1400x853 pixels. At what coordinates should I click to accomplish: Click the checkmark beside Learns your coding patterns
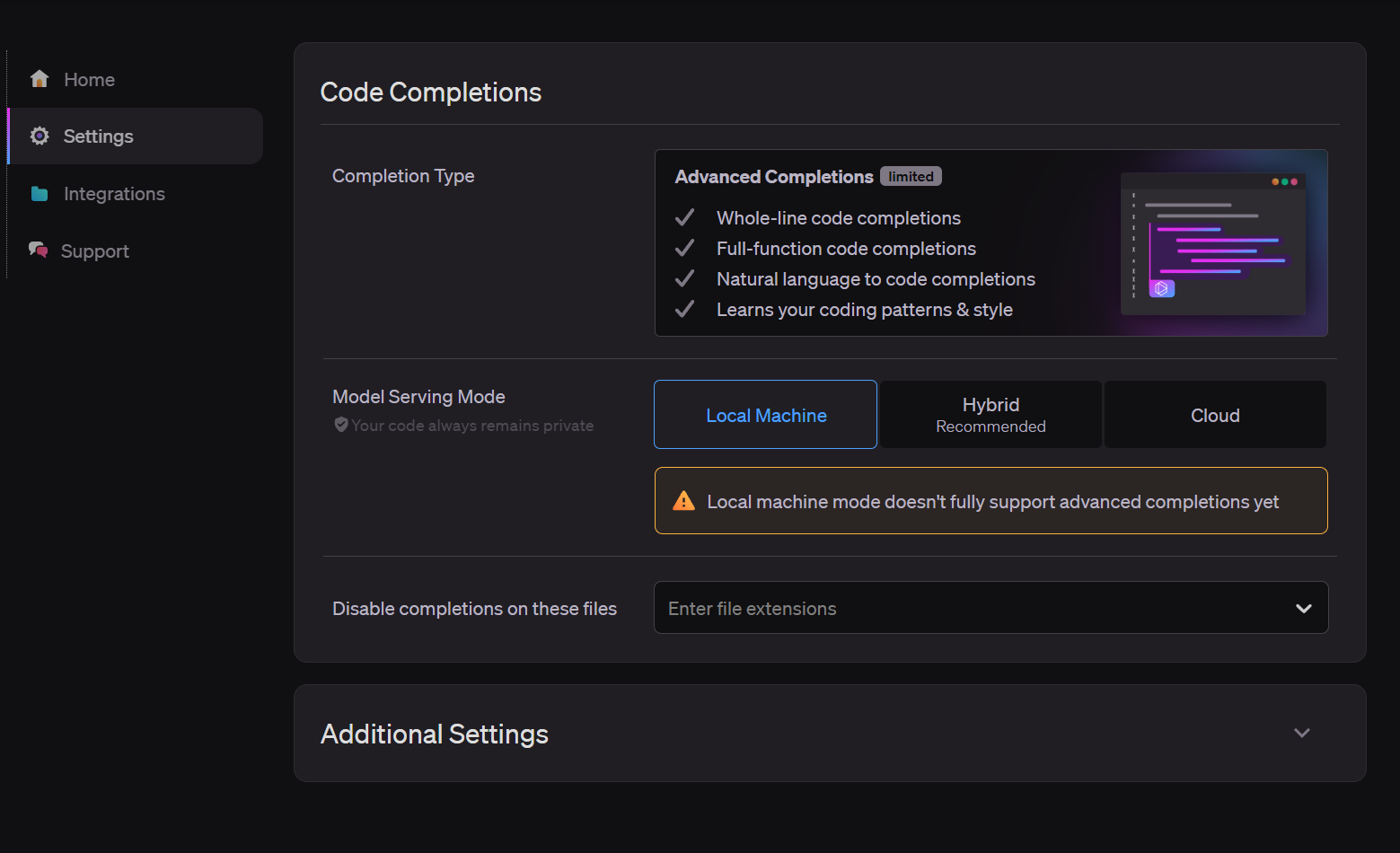click(684, 309)
